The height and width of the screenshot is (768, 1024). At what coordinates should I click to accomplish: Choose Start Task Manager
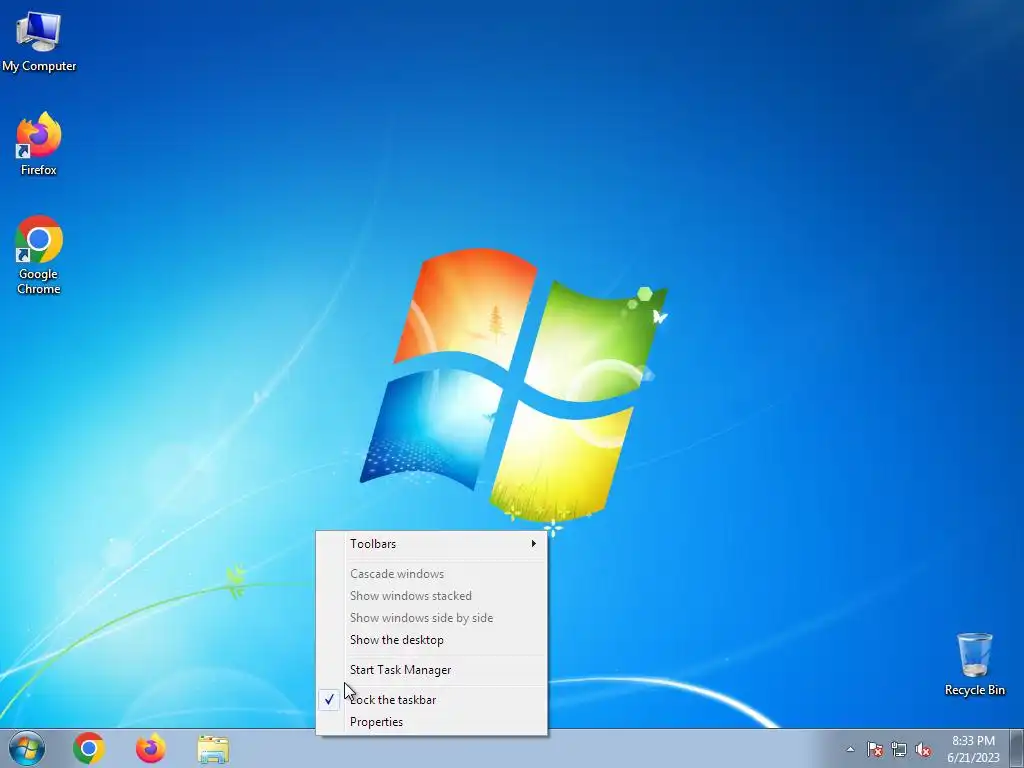click(432, 669)
